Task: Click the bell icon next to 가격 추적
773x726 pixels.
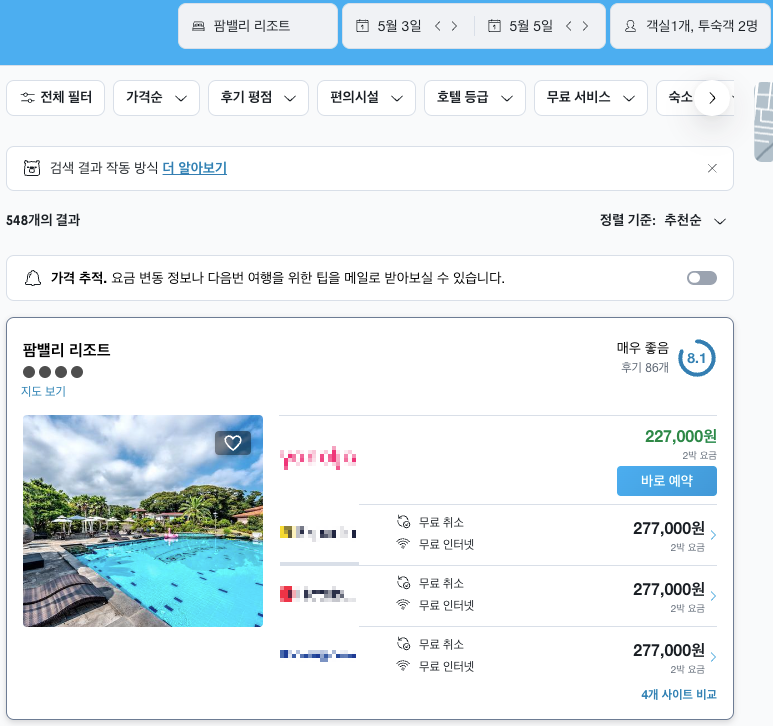Action: point(33,278)
